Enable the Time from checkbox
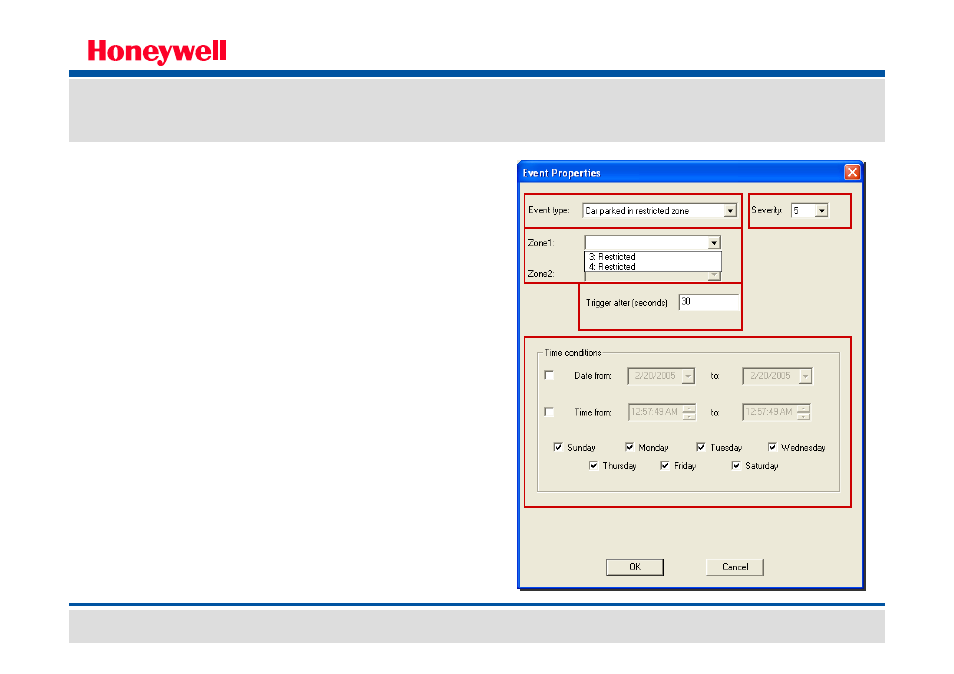Screen dimensions: 954x674 (549, 412)
